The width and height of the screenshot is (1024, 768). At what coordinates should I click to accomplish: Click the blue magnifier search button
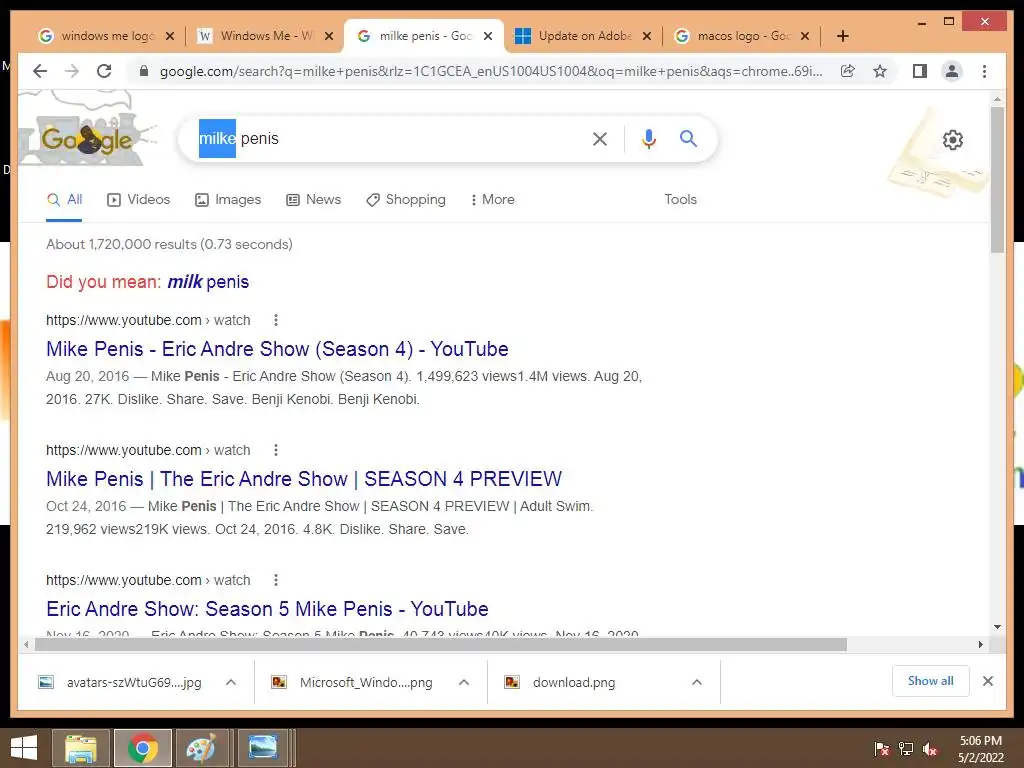click(x=688, y=138)
